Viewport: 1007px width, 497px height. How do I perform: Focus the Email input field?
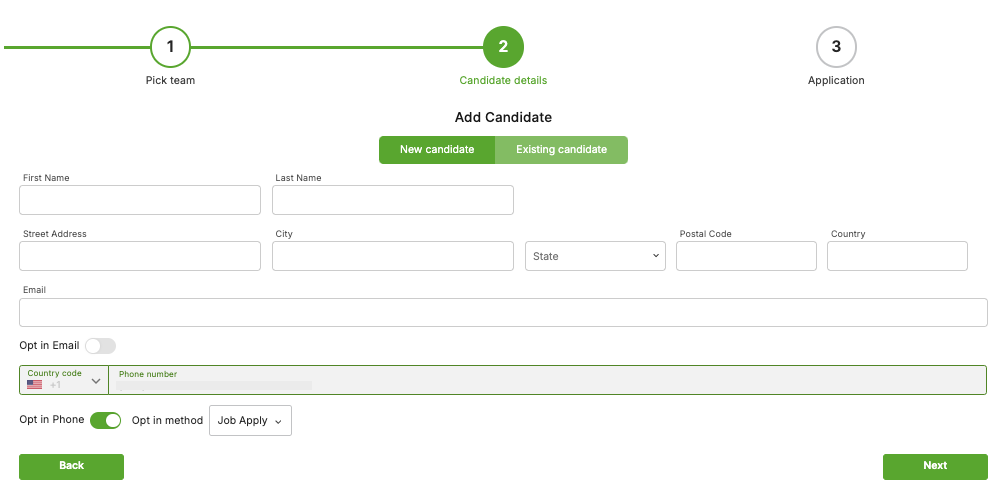(x=504, y=313)
